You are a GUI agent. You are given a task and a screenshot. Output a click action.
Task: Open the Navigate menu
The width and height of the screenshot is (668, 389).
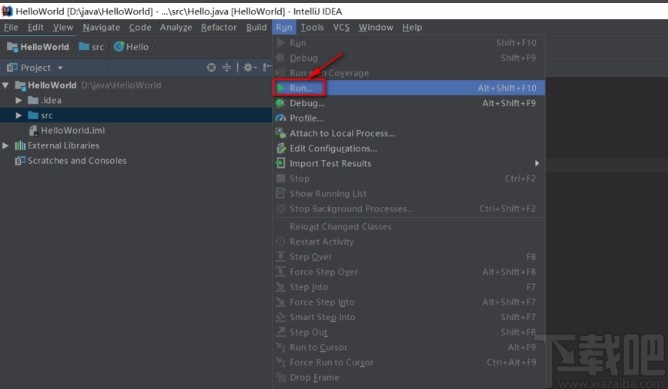pyautogui.click(x=101, y=27)
